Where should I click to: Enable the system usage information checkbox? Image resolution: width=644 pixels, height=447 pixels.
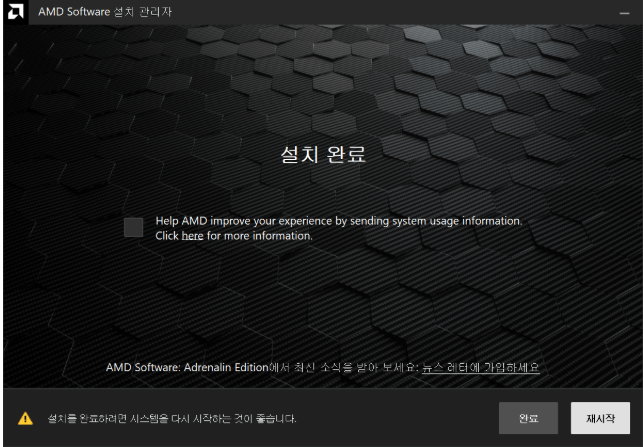tap(133, 227)
